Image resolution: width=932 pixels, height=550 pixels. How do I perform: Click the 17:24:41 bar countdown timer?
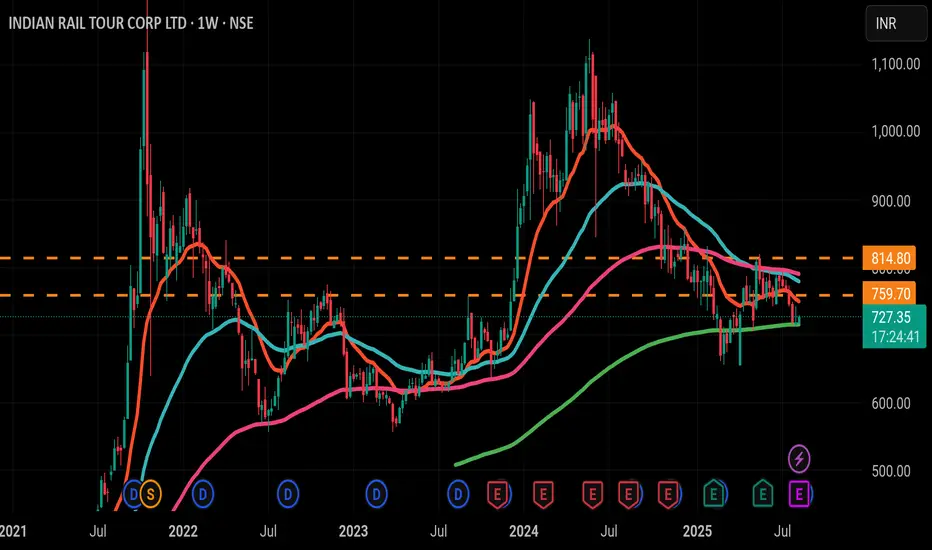(895, 337)
